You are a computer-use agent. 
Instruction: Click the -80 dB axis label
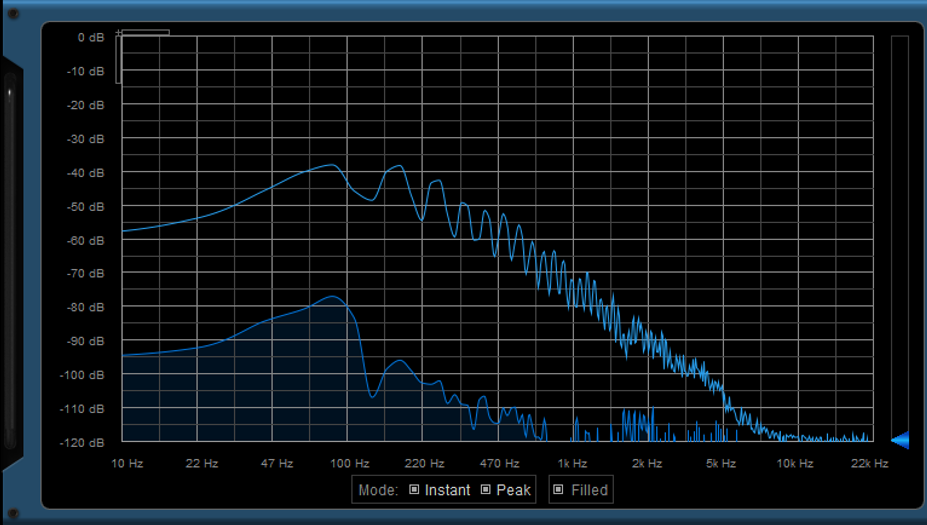(85, 307)
